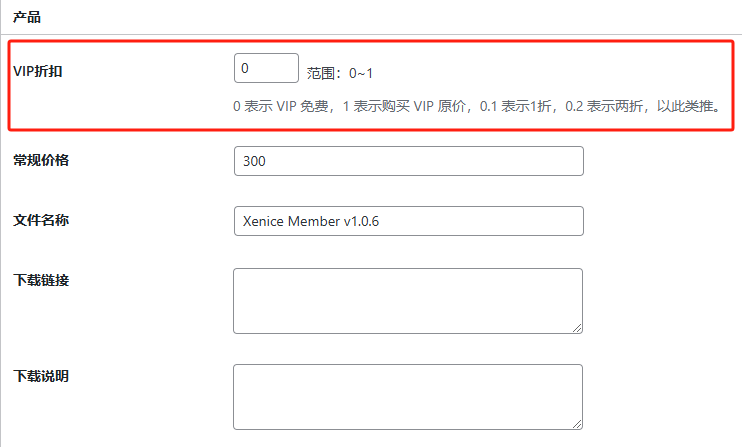
Task: Click the 下载链接 textarea resize handle
Action: [577, 327]
